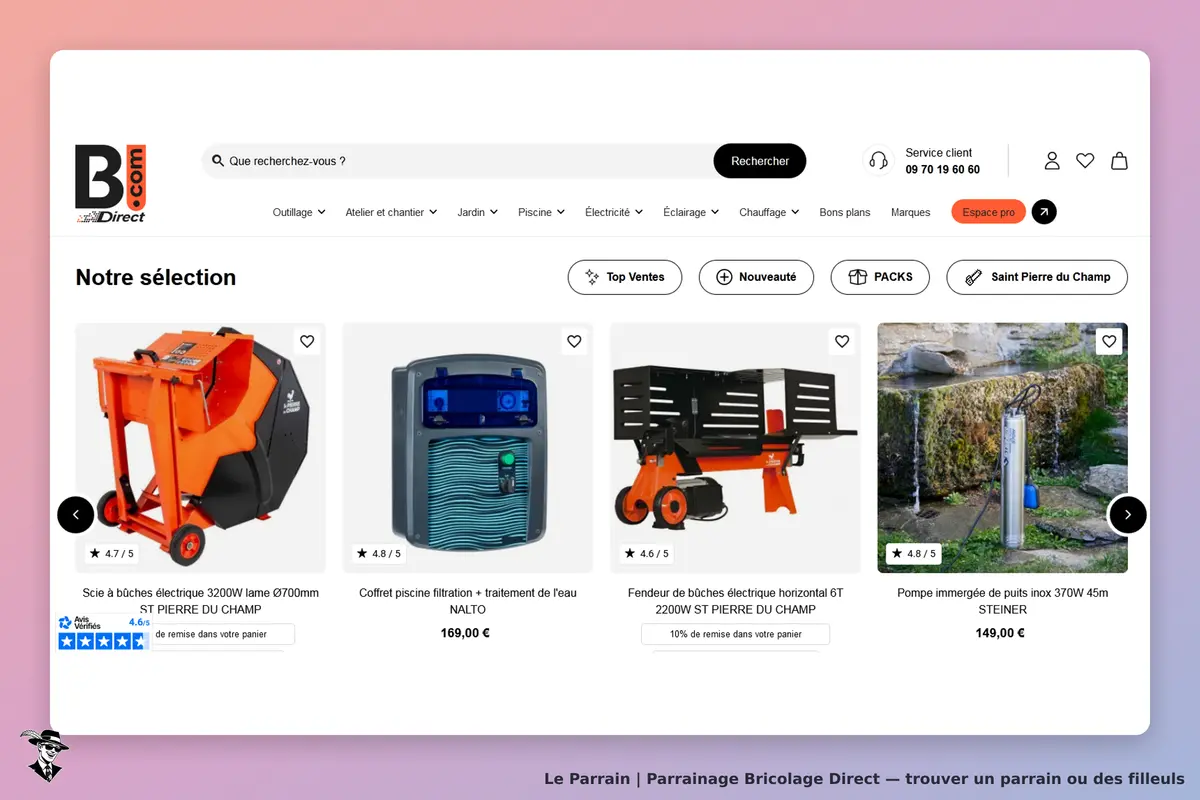1200x800 pixels.
Task: Click the 4.7 / 5 rating badge
Action: [x=111, y=553]
